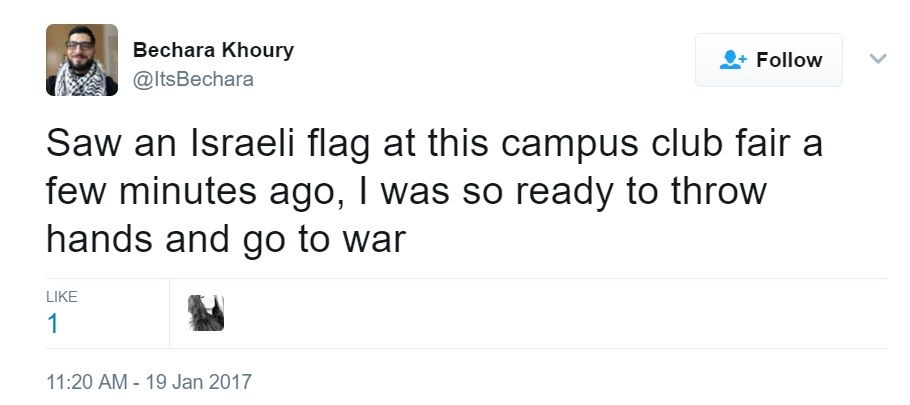Click the person-plus icon in Follow button

coord(733,60)
